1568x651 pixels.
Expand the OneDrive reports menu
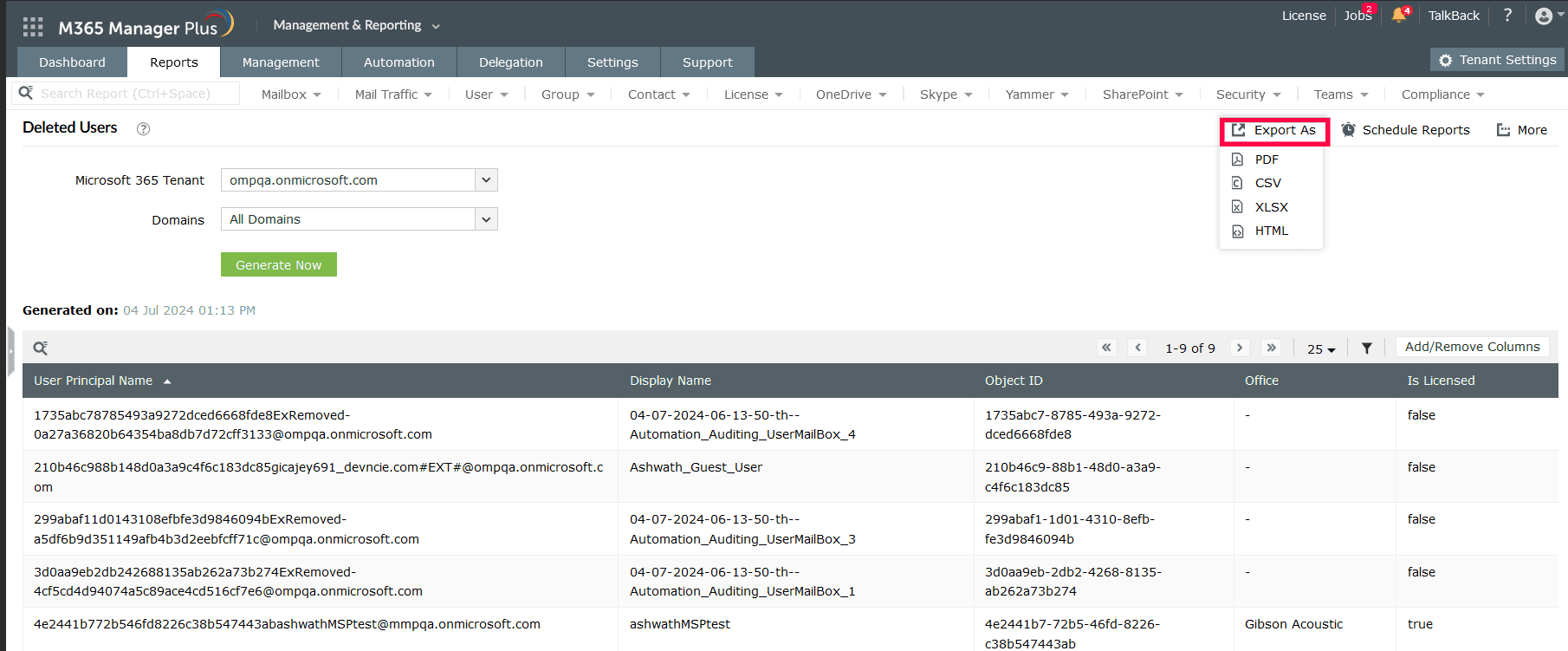851,94
